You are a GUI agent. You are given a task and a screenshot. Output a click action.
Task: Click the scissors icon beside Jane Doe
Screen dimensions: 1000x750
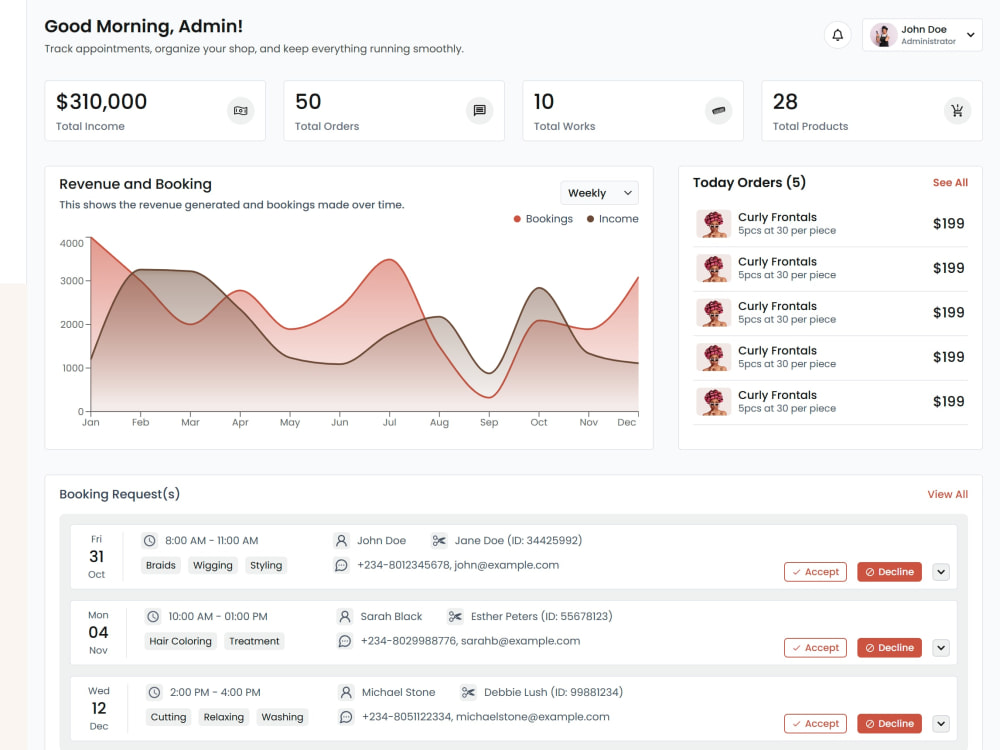(x=439, y=541)
